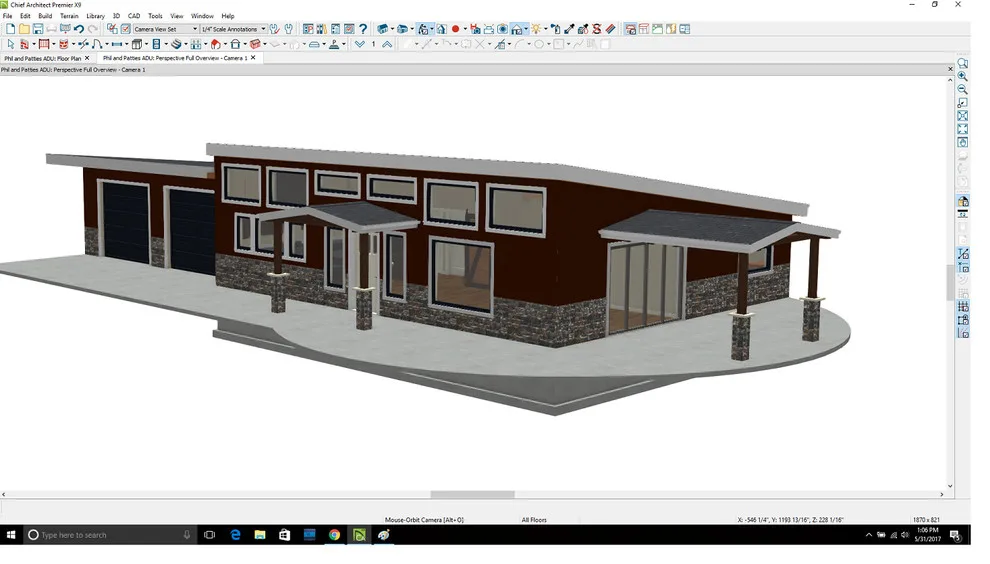The image size is (990, 564).
Task: Open a file using the folder icon
Action: pyautogui.click(x=24, y=29)
